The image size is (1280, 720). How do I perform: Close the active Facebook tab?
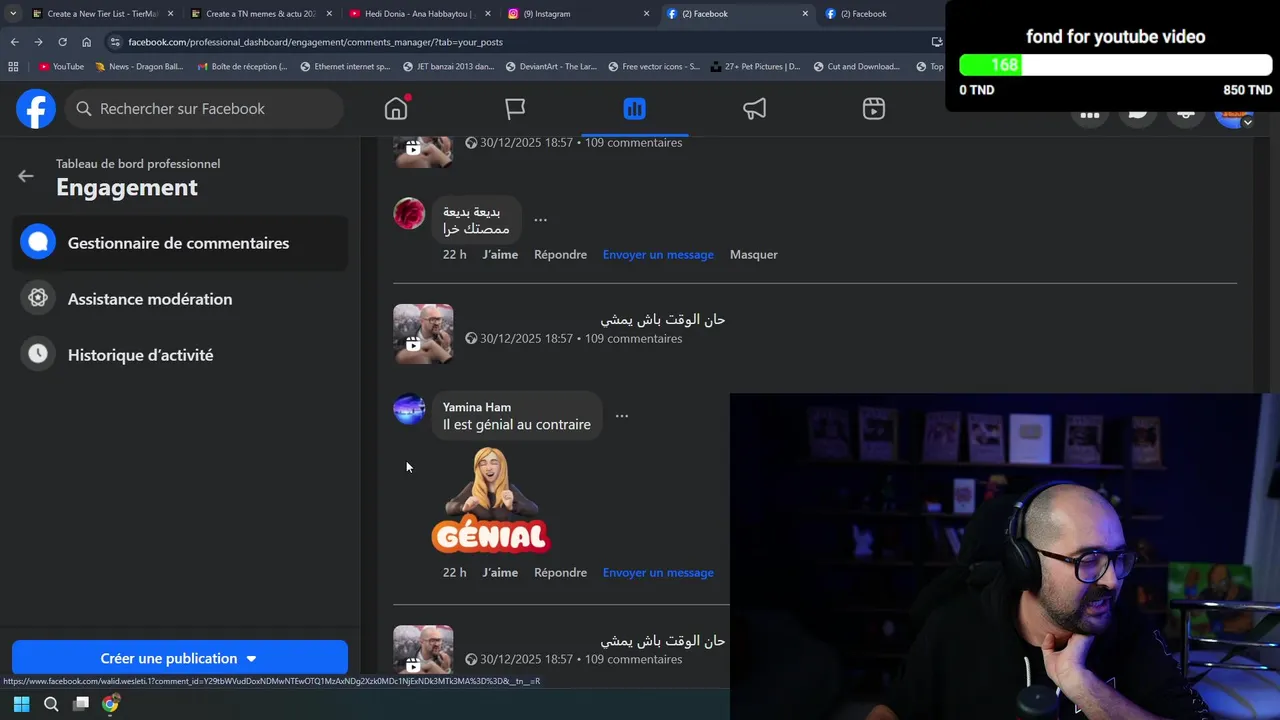point(805,14)
